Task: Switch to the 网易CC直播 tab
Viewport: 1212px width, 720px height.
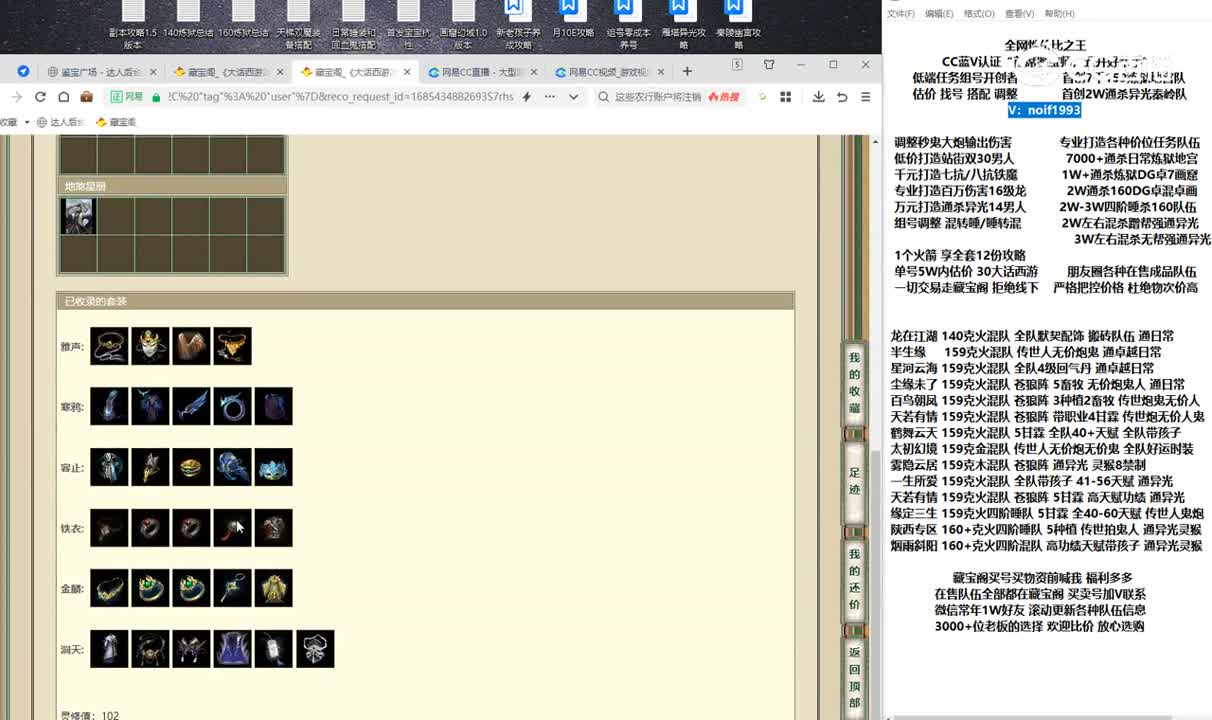Action: point(480,72)
